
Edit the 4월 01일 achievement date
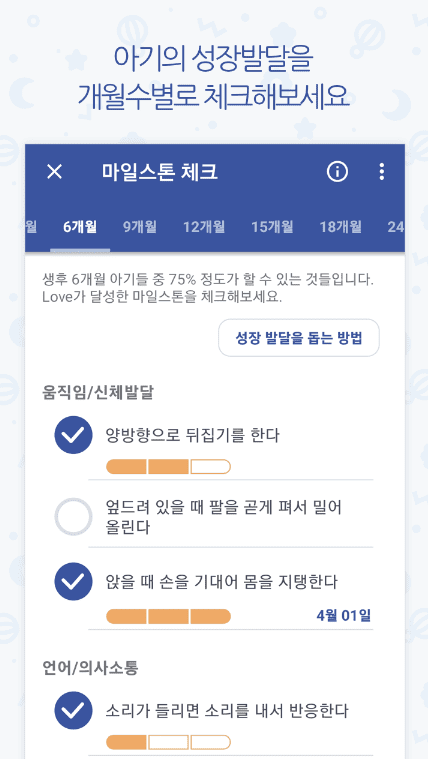coord(344,616)
